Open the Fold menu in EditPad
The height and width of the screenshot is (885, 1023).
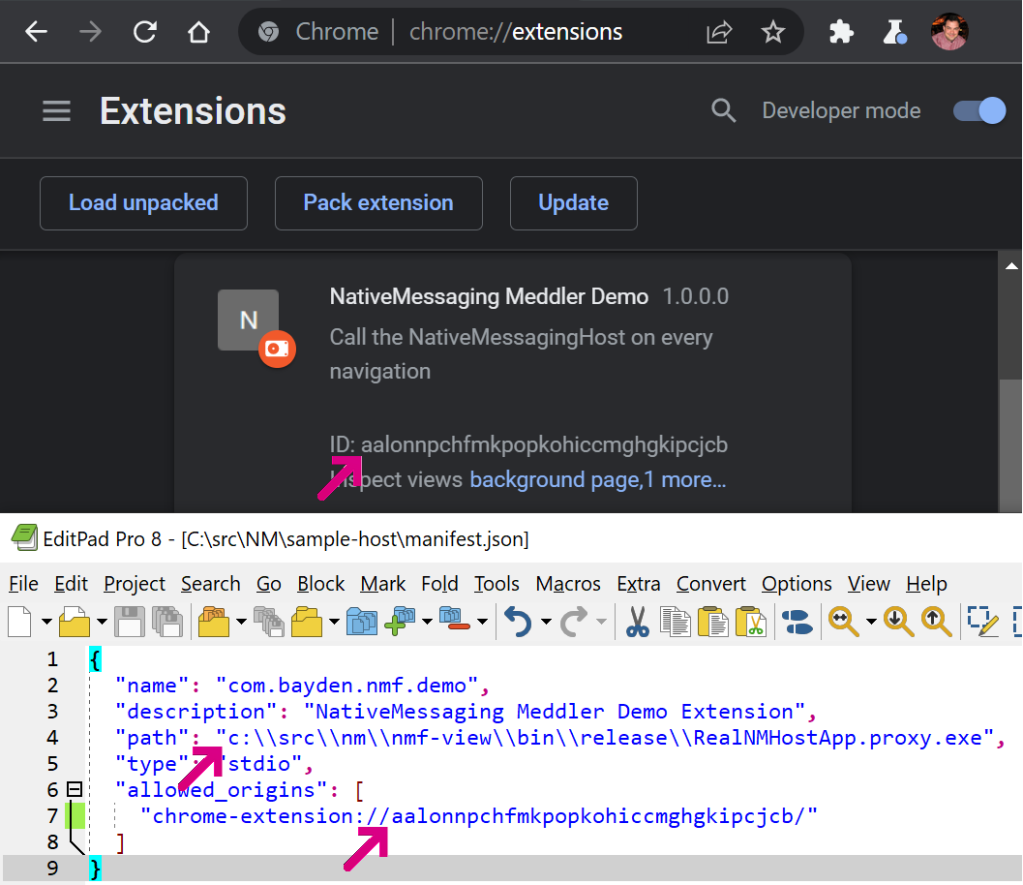click(x=439, y=584)
